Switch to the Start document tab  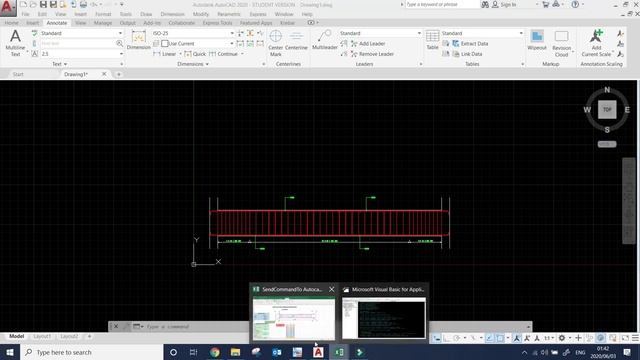click(x=18, y=74)
